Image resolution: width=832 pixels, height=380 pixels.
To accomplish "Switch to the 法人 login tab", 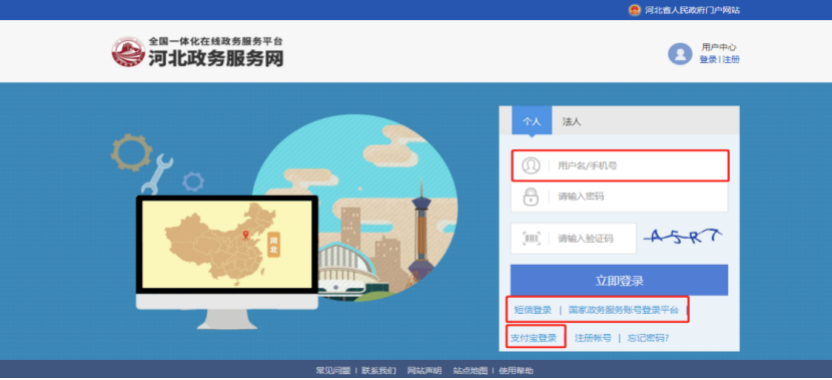I will tap(571, 122).
